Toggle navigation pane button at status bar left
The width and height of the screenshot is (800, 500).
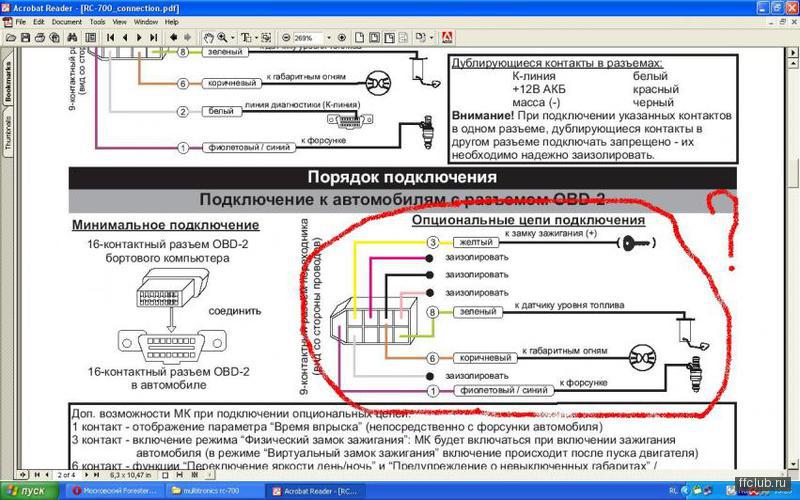[22, 474]
